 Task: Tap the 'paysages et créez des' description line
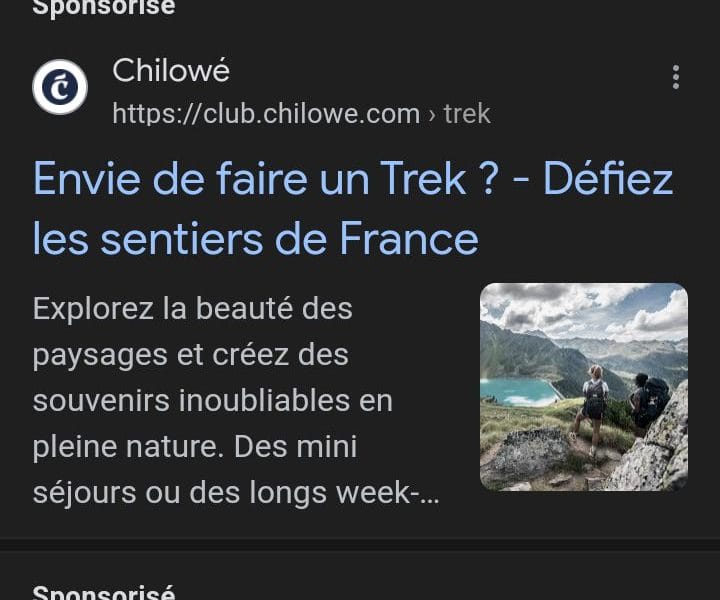tap(191, 356)
